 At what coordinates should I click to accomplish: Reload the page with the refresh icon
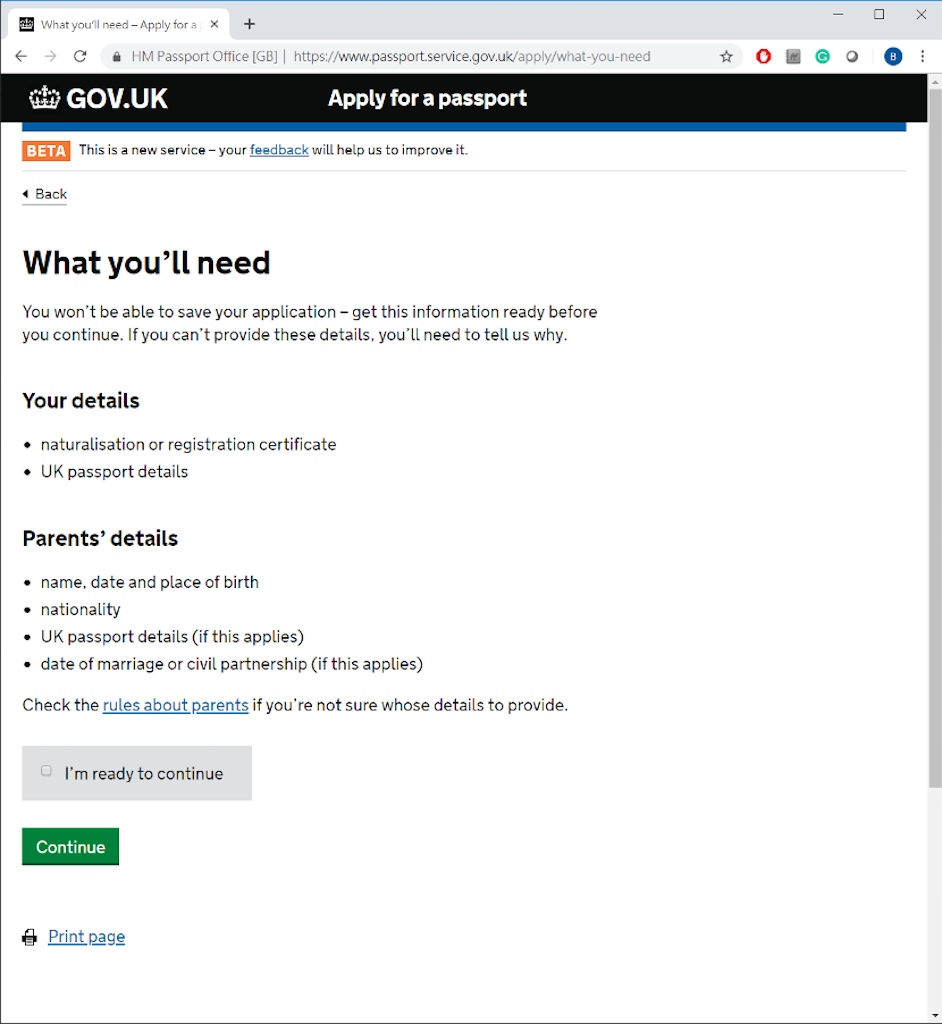80,57
